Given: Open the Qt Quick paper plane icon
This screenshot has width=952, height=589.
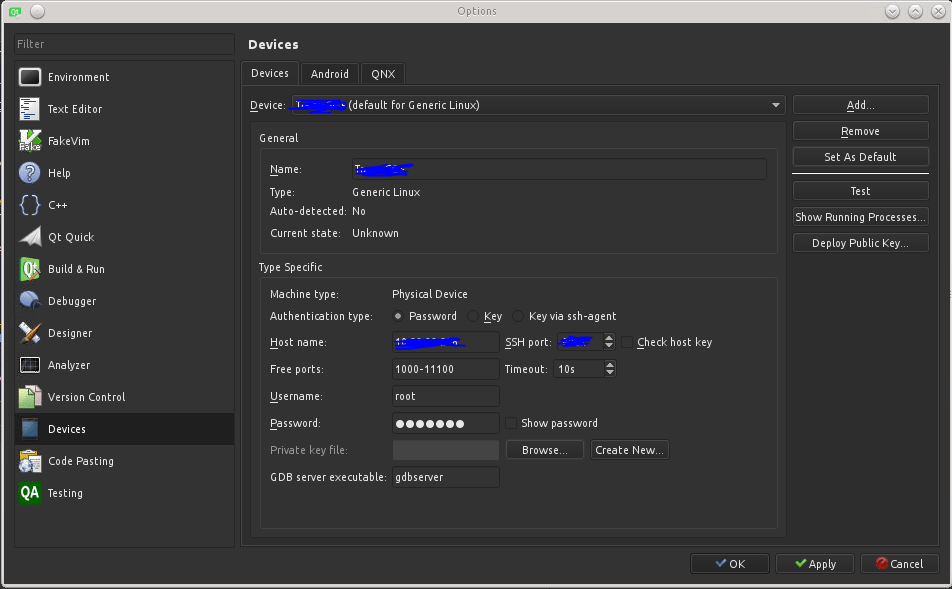Looking at the screenshot, I should tap(30, 237).
